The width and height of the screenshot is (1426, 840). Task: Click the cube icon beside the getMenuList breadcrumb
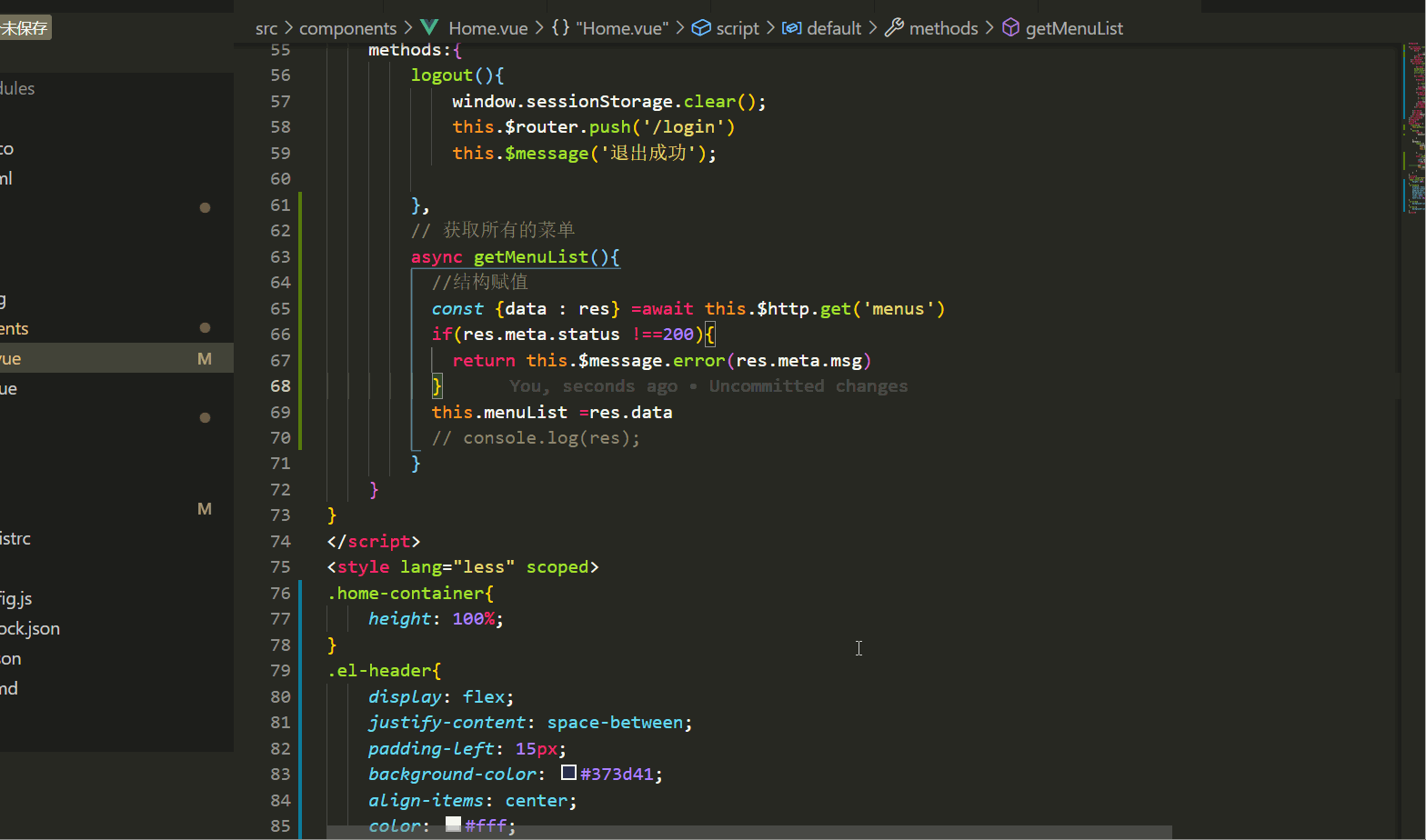[1010, 27]
